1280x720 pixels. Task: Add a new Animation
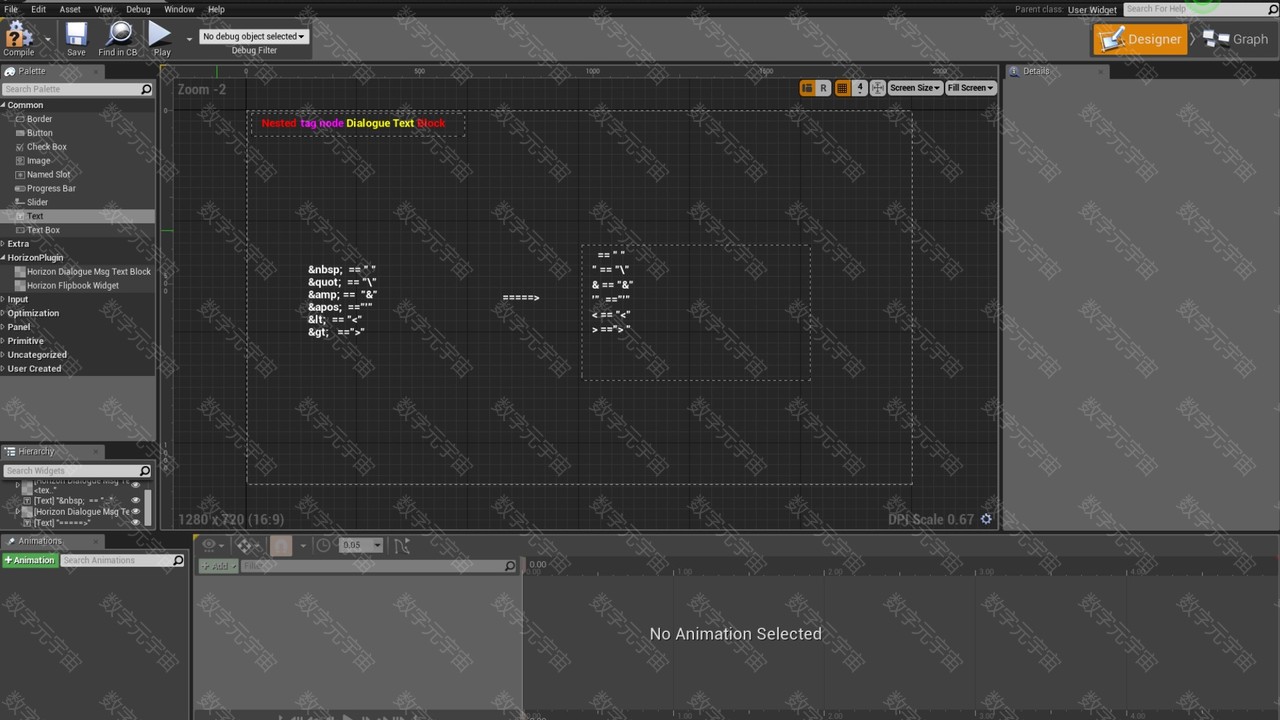click(29, 561)
